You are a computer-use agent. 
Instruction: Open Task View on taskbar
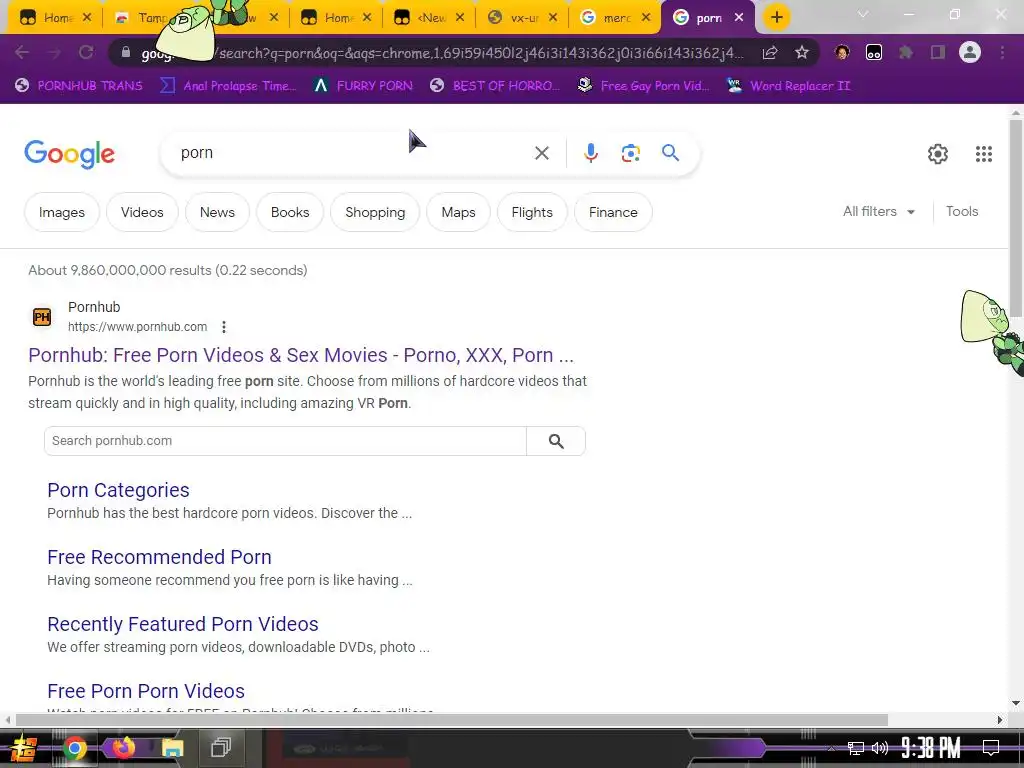tap(221, 748)
